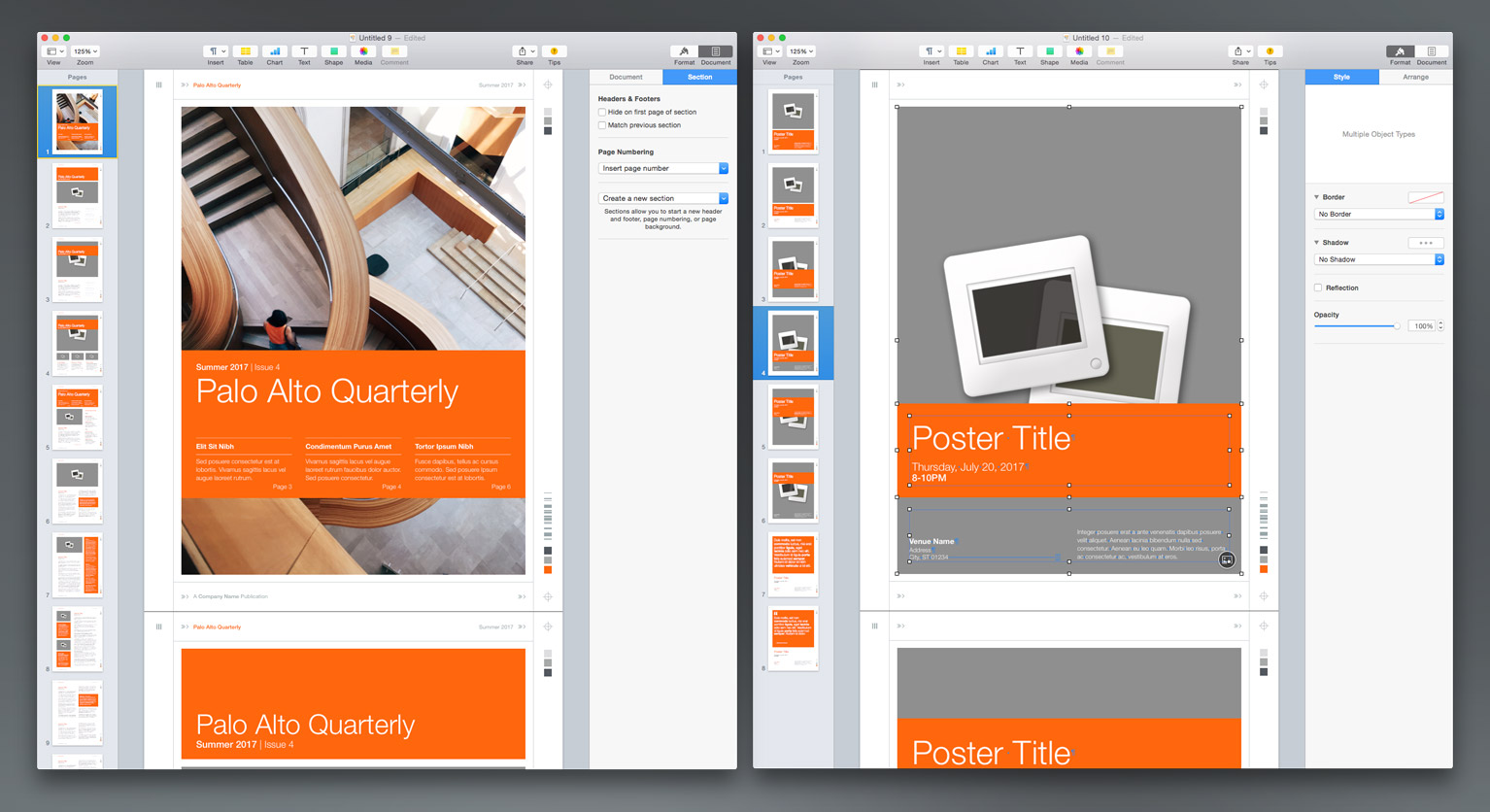The height and width of the screenshot is (812, 1490).
Task: Click the Opacity slider
Action: (1357, 326)
